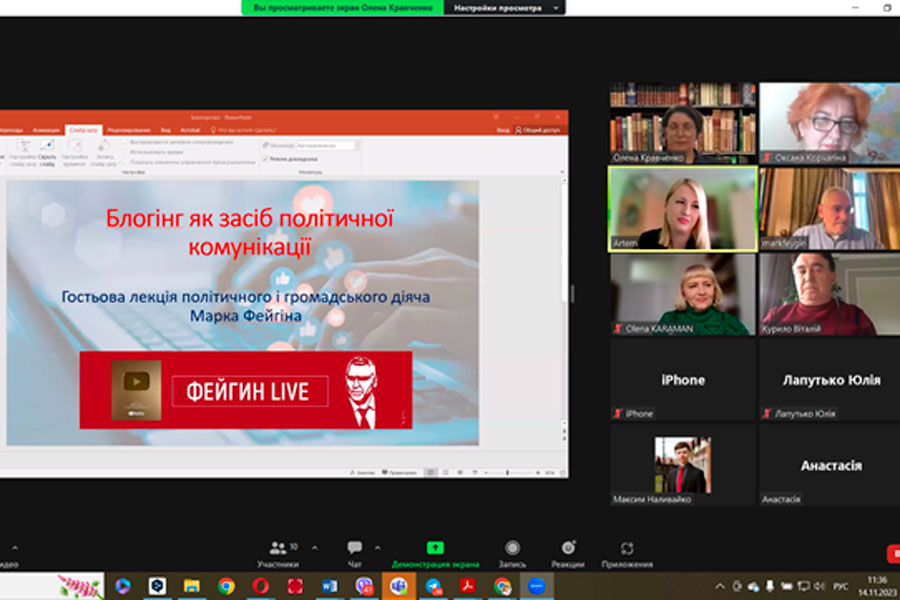Open Microsoft Word from the taskbar
Image resolution: width=900 pixels, height=600 pixels.
click(x=329, y=586)
